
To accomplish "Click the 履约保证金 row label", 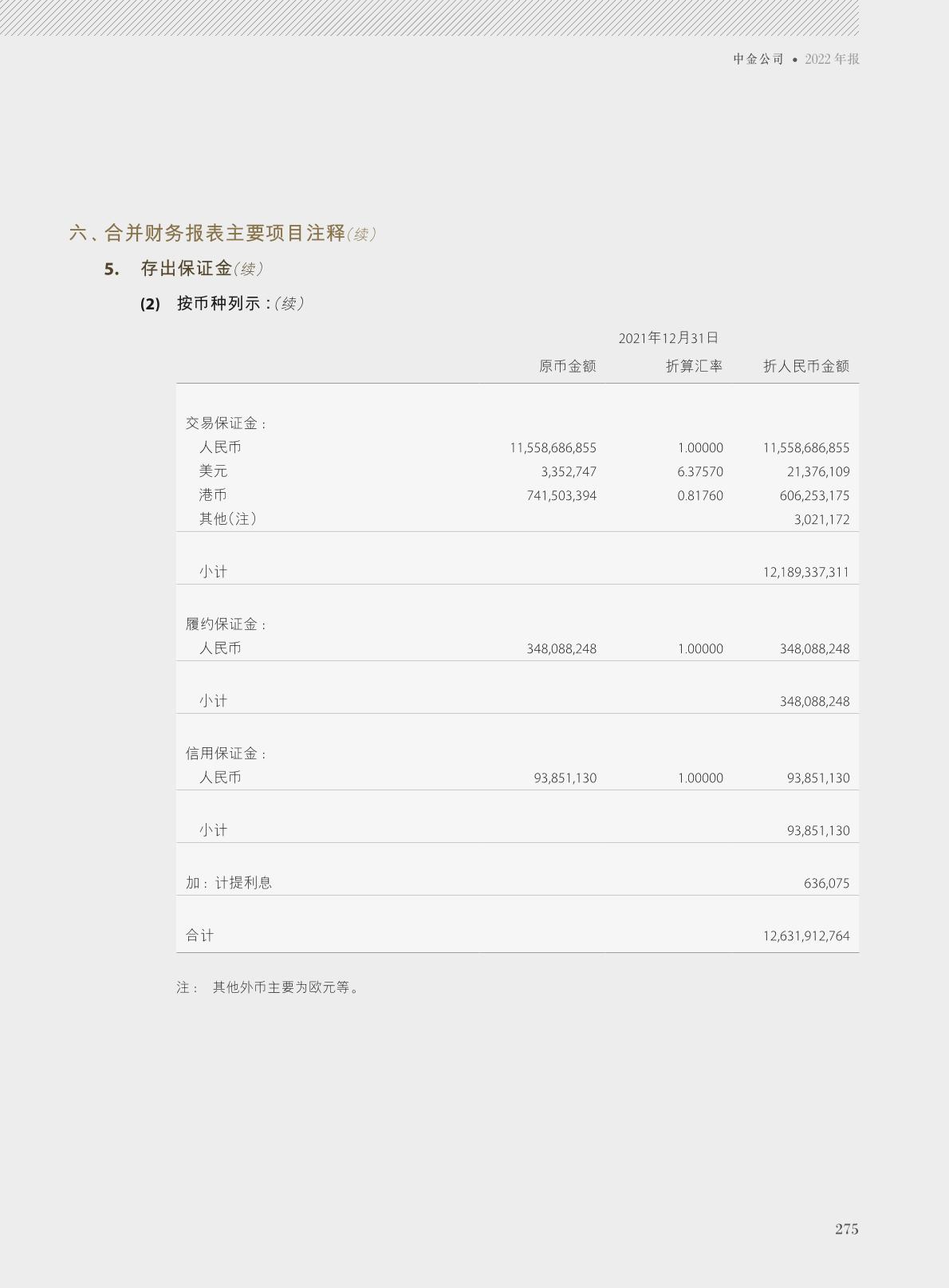I will tap(226, 624).
